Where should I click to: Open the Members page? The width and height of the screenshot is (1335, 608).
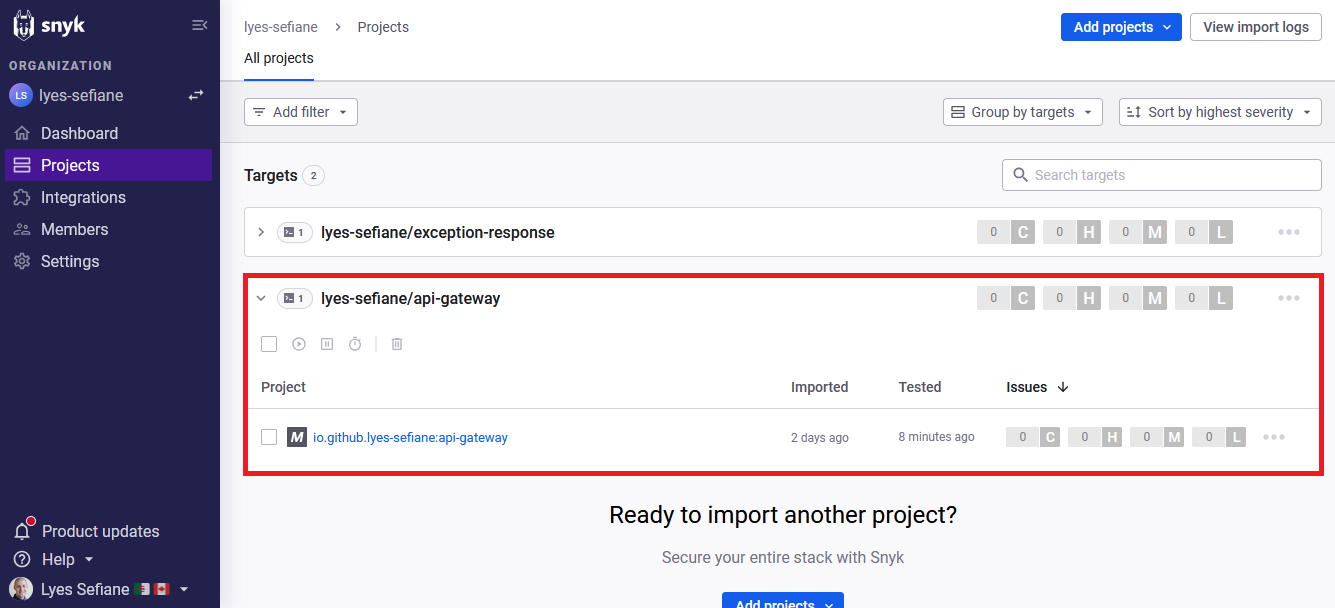tap(108, 229)
